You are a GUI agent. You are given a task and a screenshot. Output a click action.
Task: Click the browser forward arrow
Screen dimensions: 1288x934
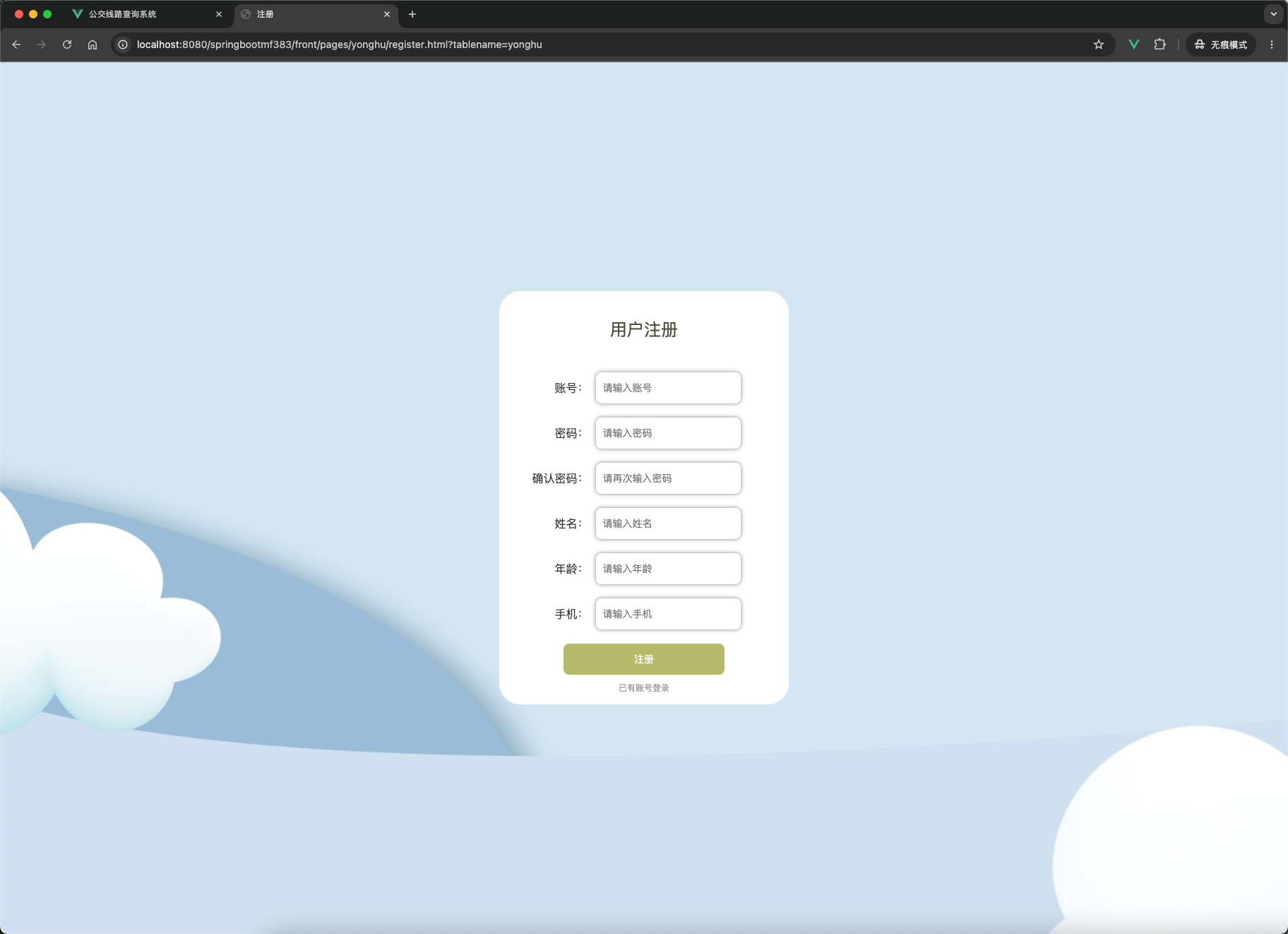click(42, 45)
